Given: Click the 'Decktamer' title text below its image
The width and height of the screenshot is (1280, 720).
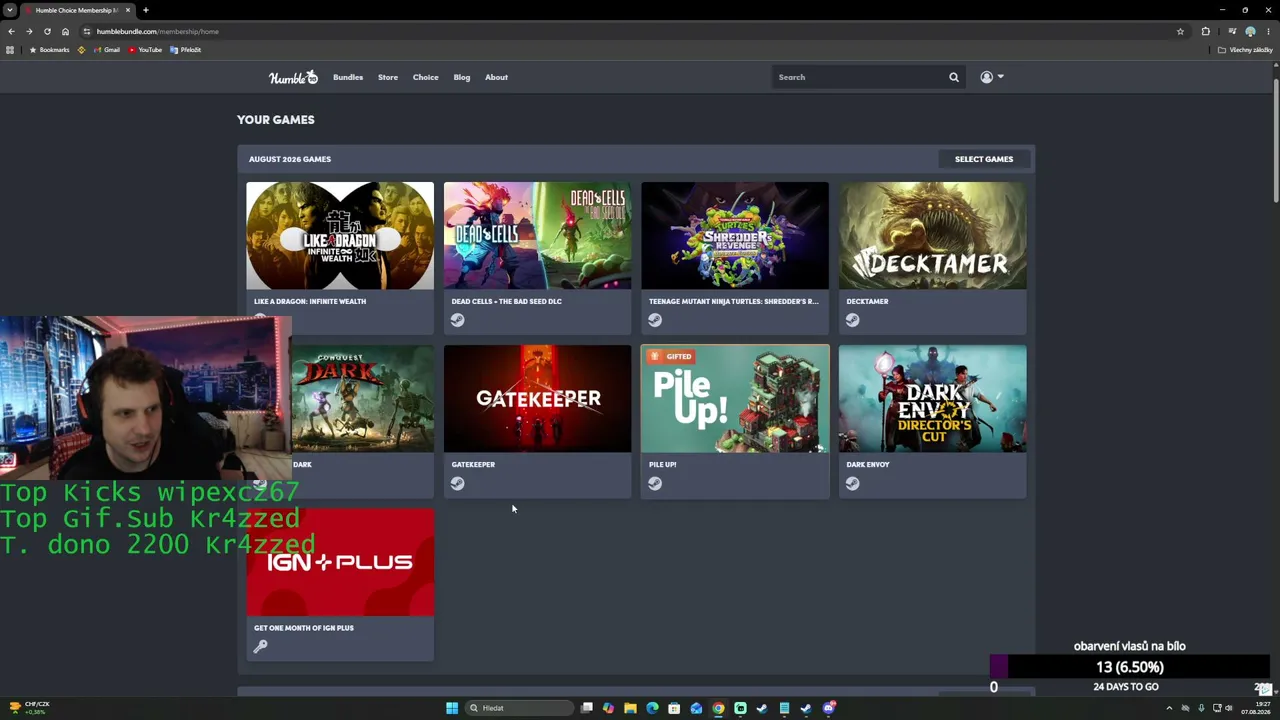Looking at the screenshot, I should (867, 301).
